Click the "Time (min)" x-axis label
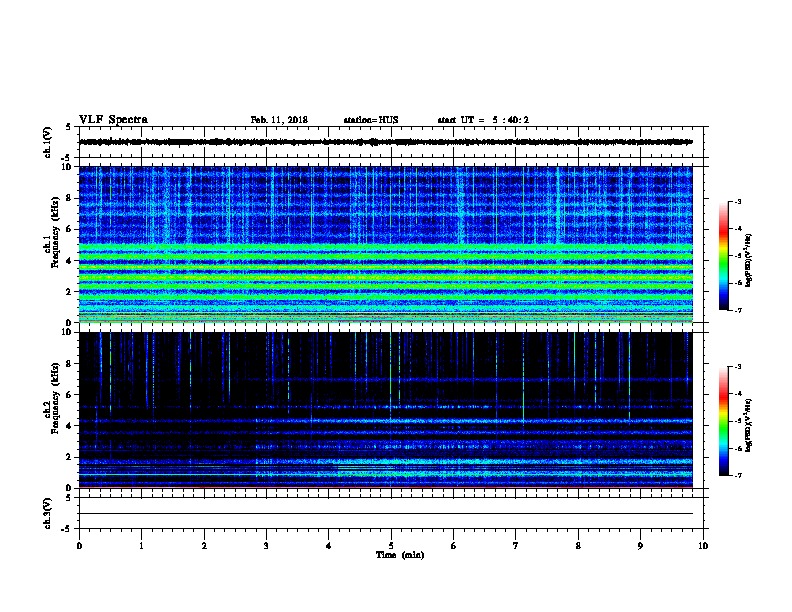792x612 pixels. [400, 555]
